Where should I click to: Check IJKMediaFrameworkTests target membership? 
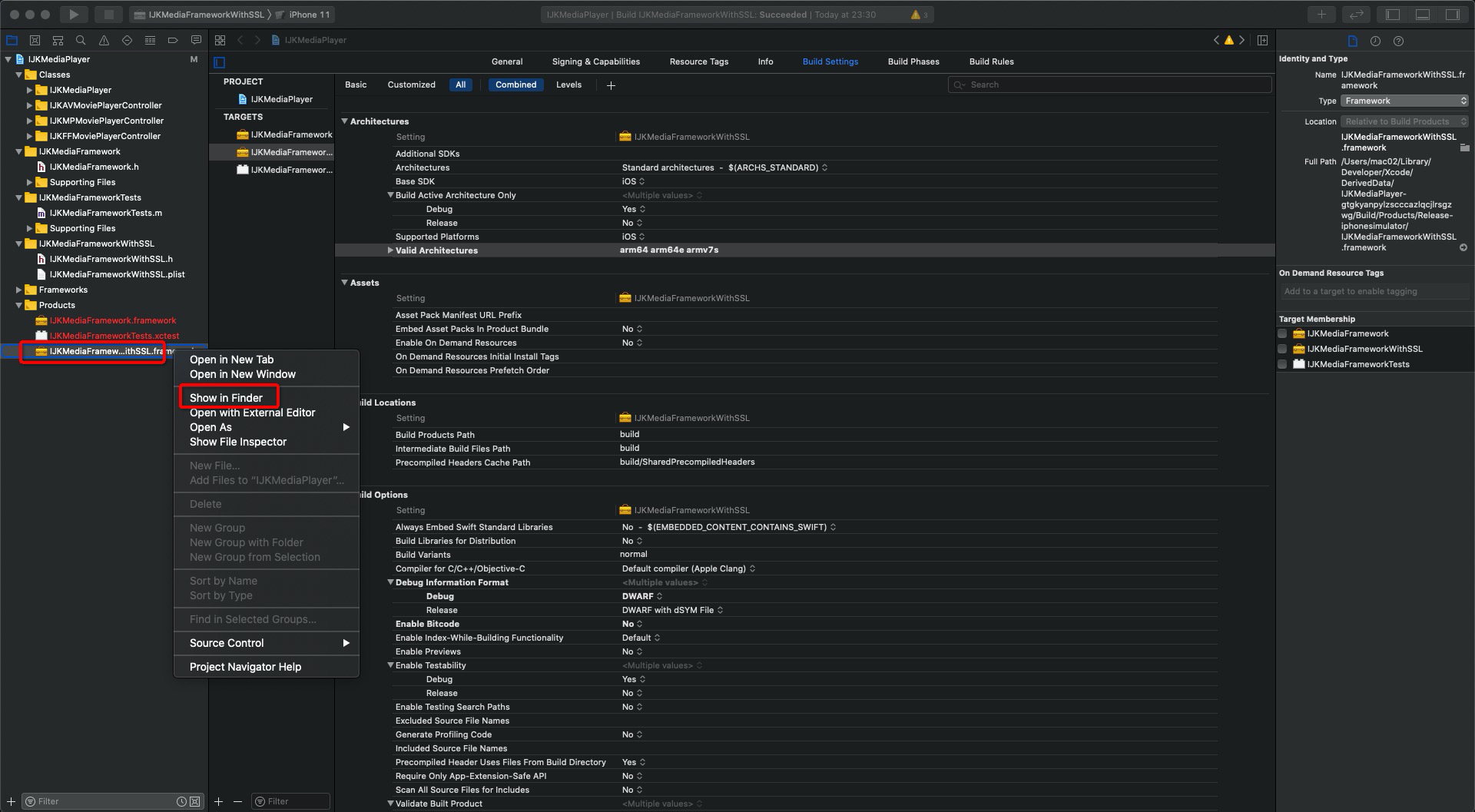[1282, 364]
